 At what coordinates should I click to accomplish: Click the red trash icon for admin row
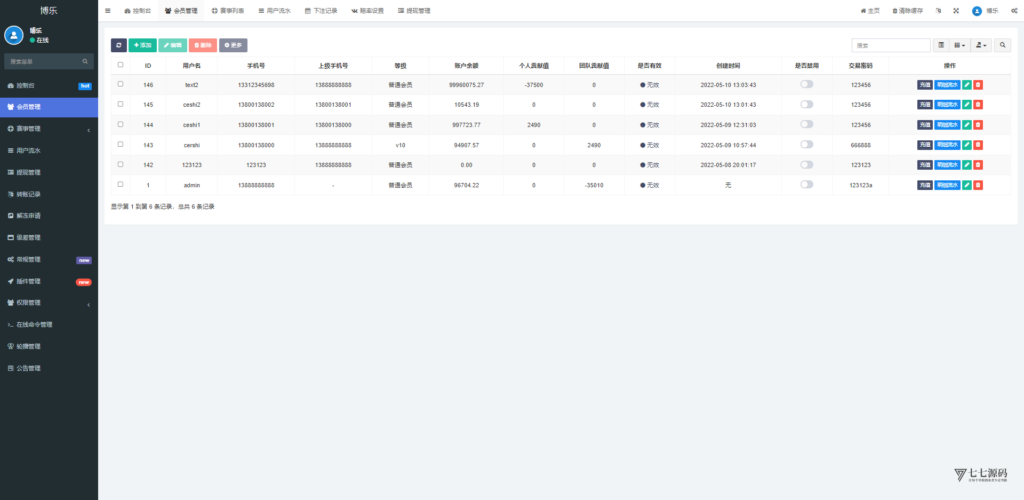(x=978, y=185)
